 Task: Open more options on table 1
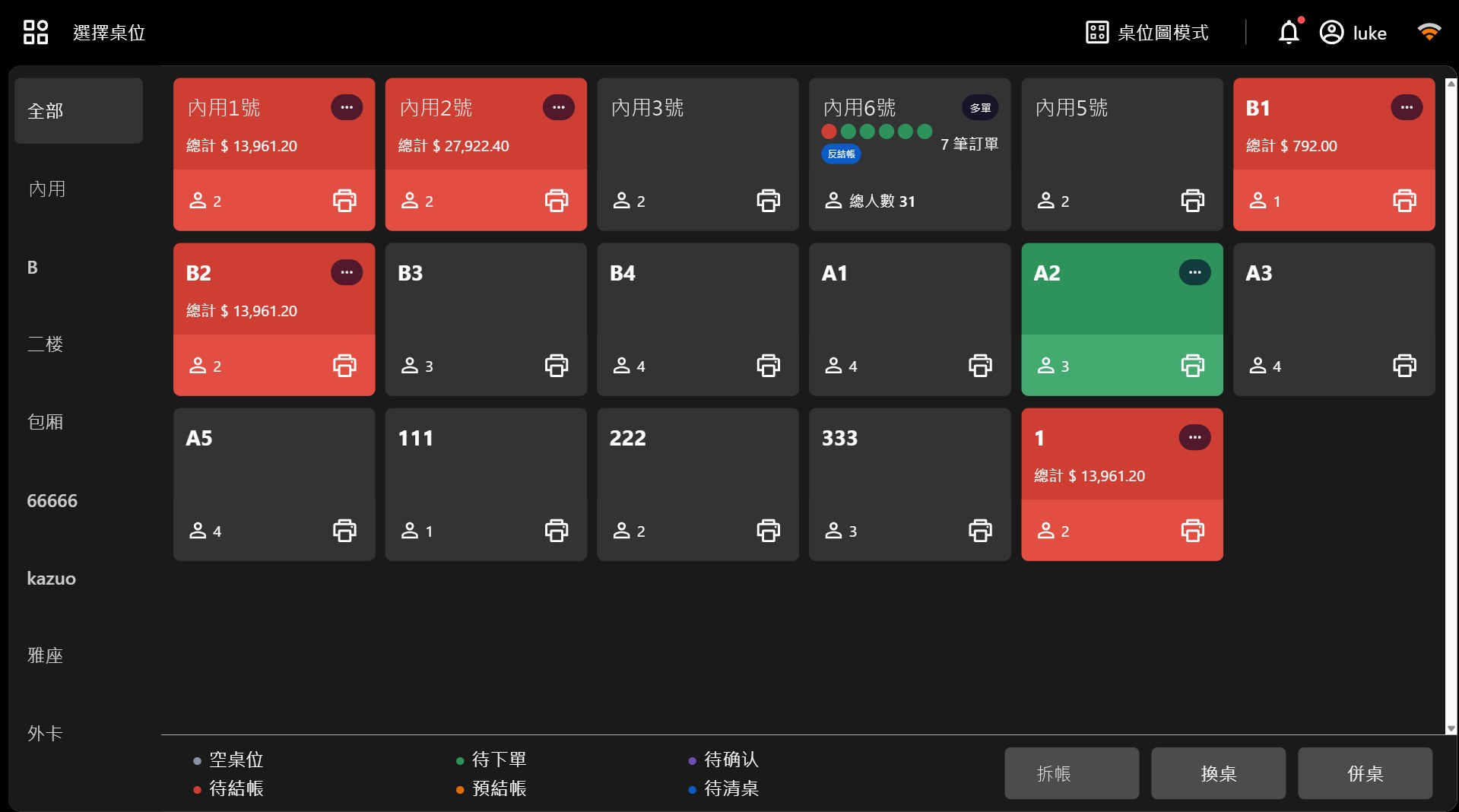coord(1195,437)
